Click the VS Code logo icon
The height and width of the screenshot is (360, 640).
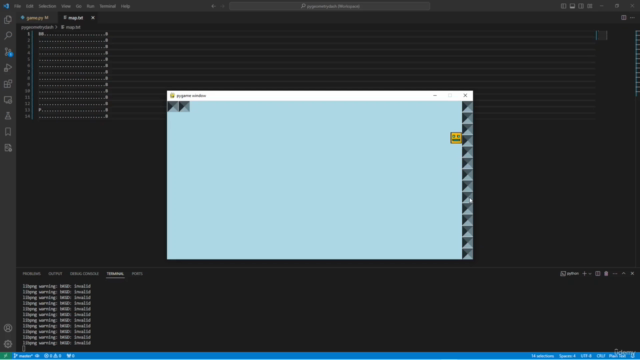pos(6,6)
